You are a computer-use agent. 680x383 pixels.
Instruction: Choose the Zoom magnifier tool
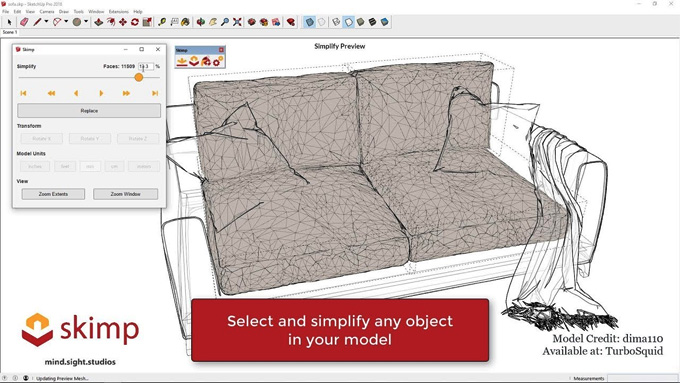click(225, 22)
